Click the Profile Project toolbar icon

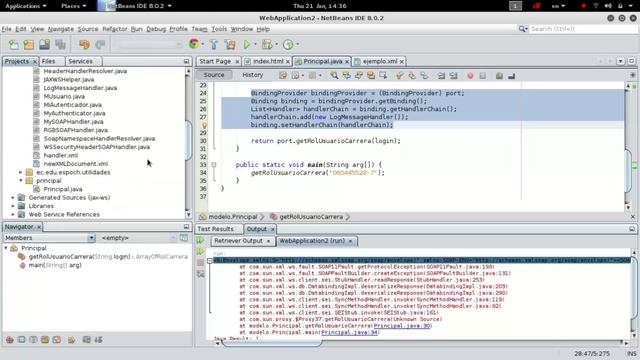(288, 44)
